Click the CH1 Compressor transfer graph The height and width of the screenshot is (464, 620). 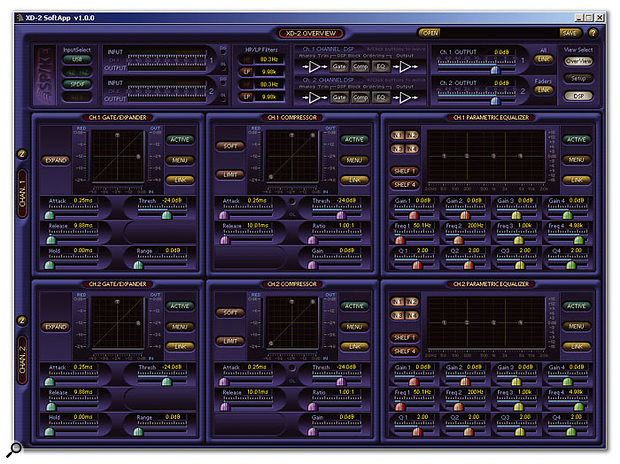click(x=292, y=156)
